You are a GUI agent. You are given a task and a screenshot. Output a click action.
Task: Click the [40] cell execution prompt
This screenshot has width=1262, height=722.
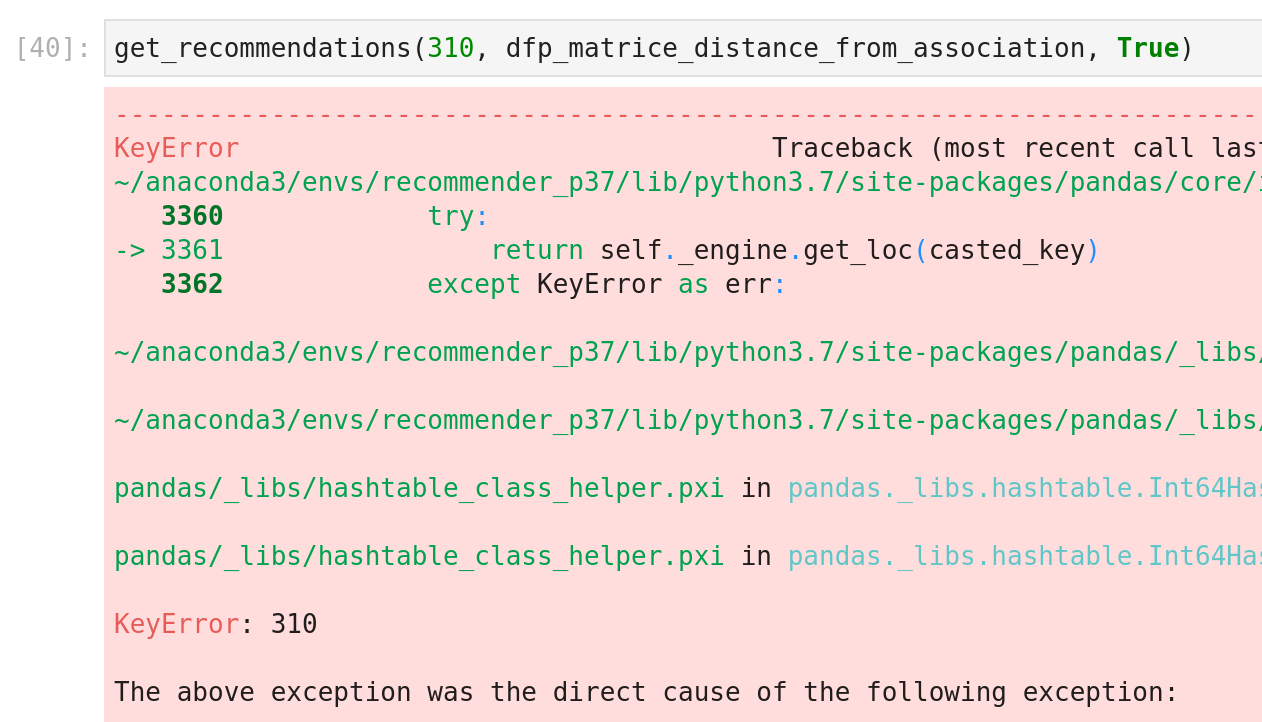click(53, 48)
